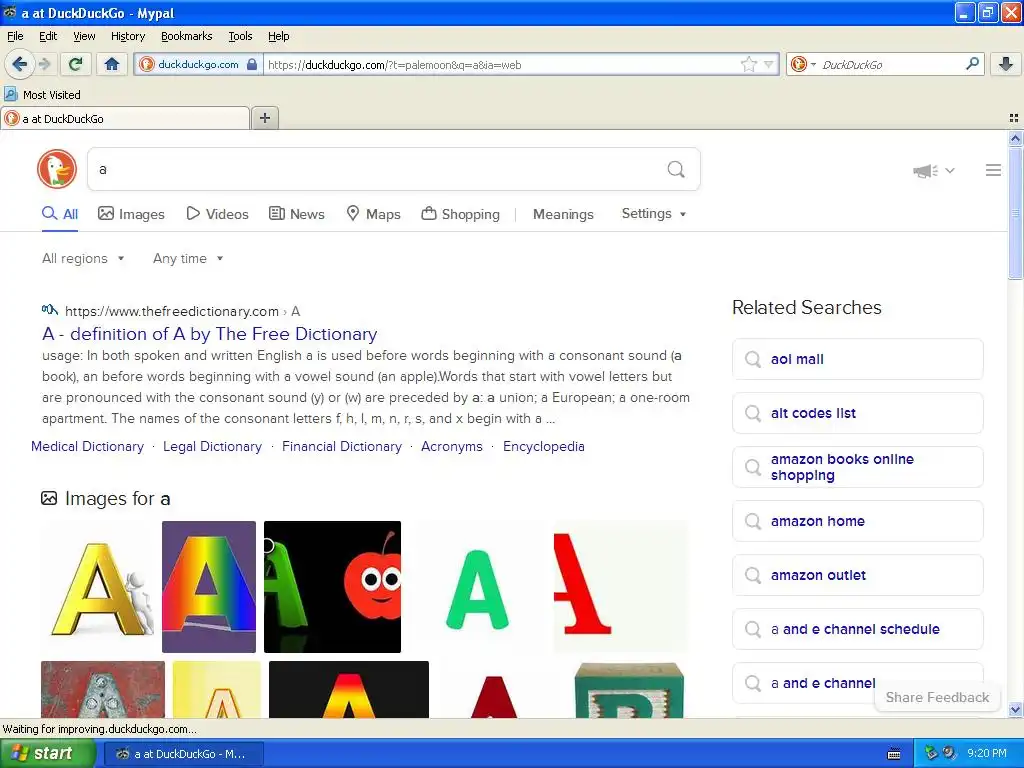The image size is (1024, 768).
Task: Open the History menu
Action: point(127,36)
